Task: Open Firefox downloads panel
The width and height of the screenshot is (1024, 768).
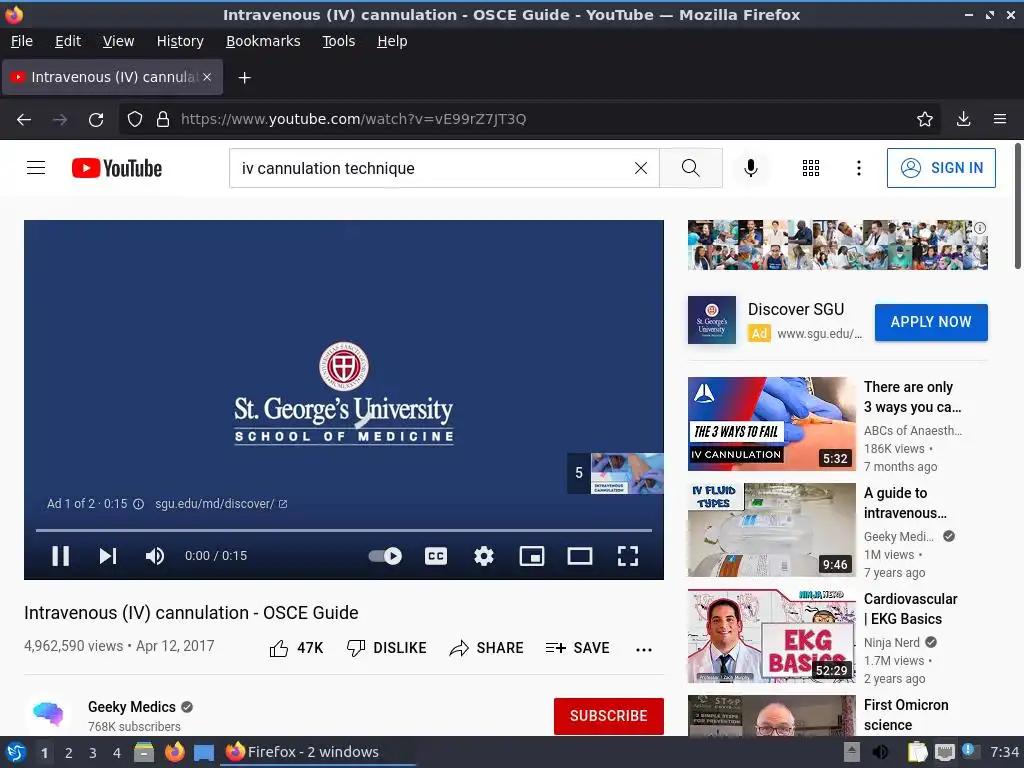Action: (963, 119)
